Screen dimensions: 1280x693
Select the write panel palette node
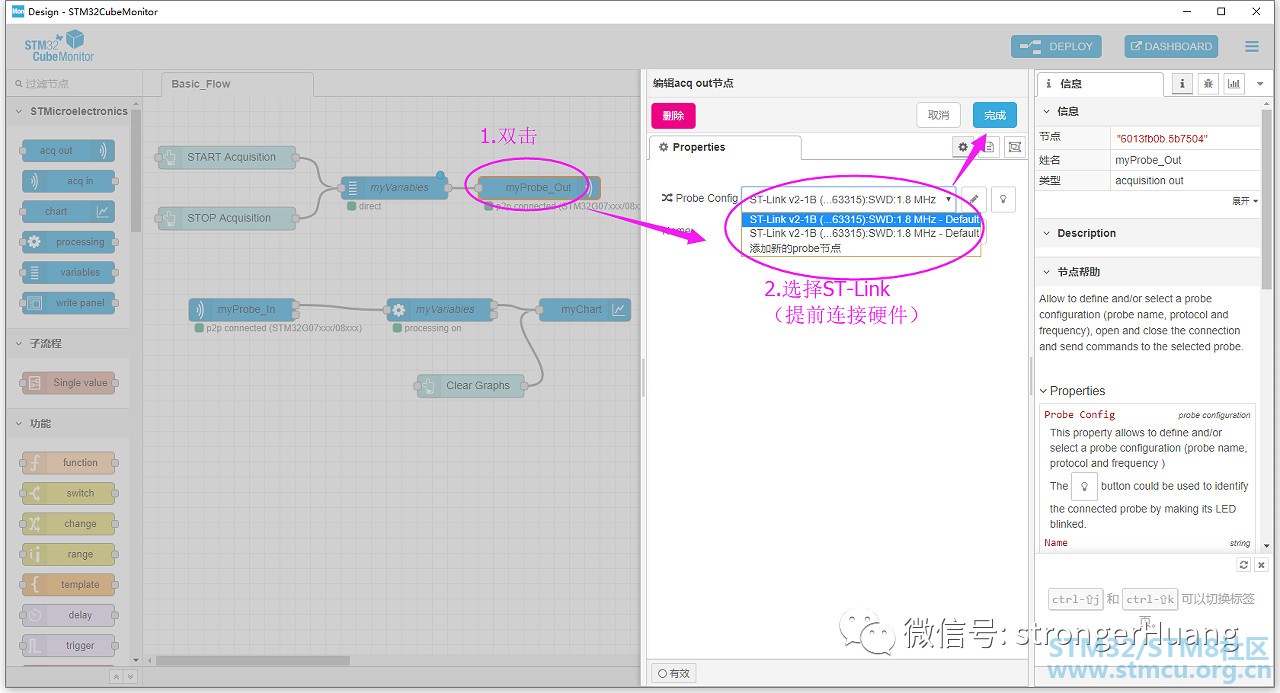pyautogui.click(x=68, y=302)
